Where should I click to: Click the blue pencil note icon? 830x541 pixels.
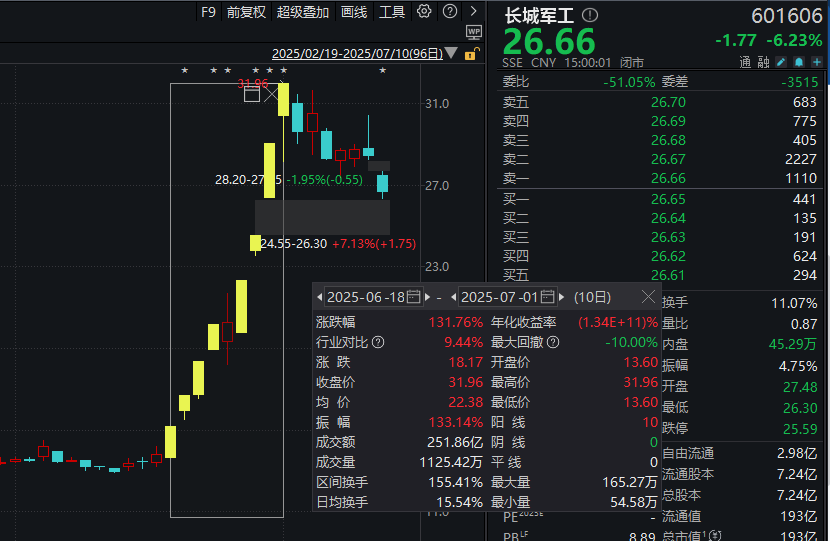tap(781, 62)
